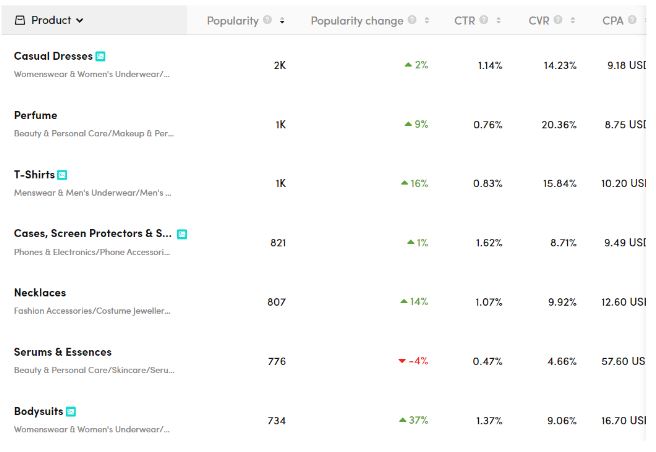This screenshot has width=656, height=452.
Task: Sort by Popularity change column
Action: pos(427,21)
